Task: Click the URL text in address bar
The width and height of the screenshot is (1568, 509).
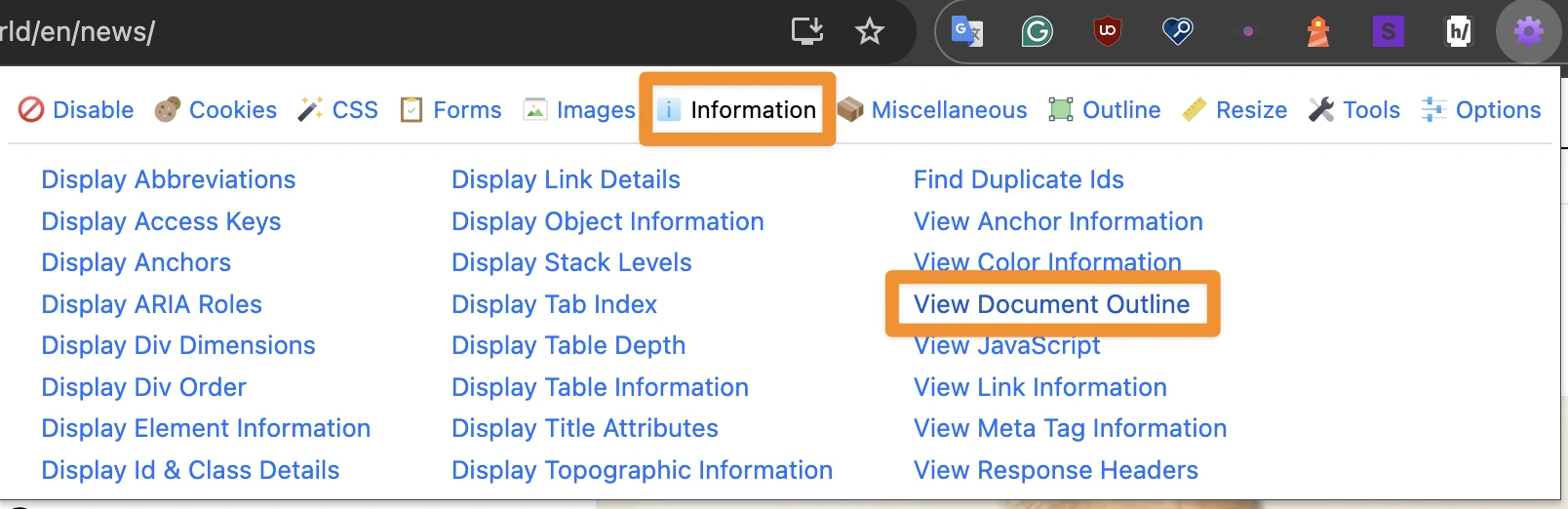Action: [x=78, y=32]
